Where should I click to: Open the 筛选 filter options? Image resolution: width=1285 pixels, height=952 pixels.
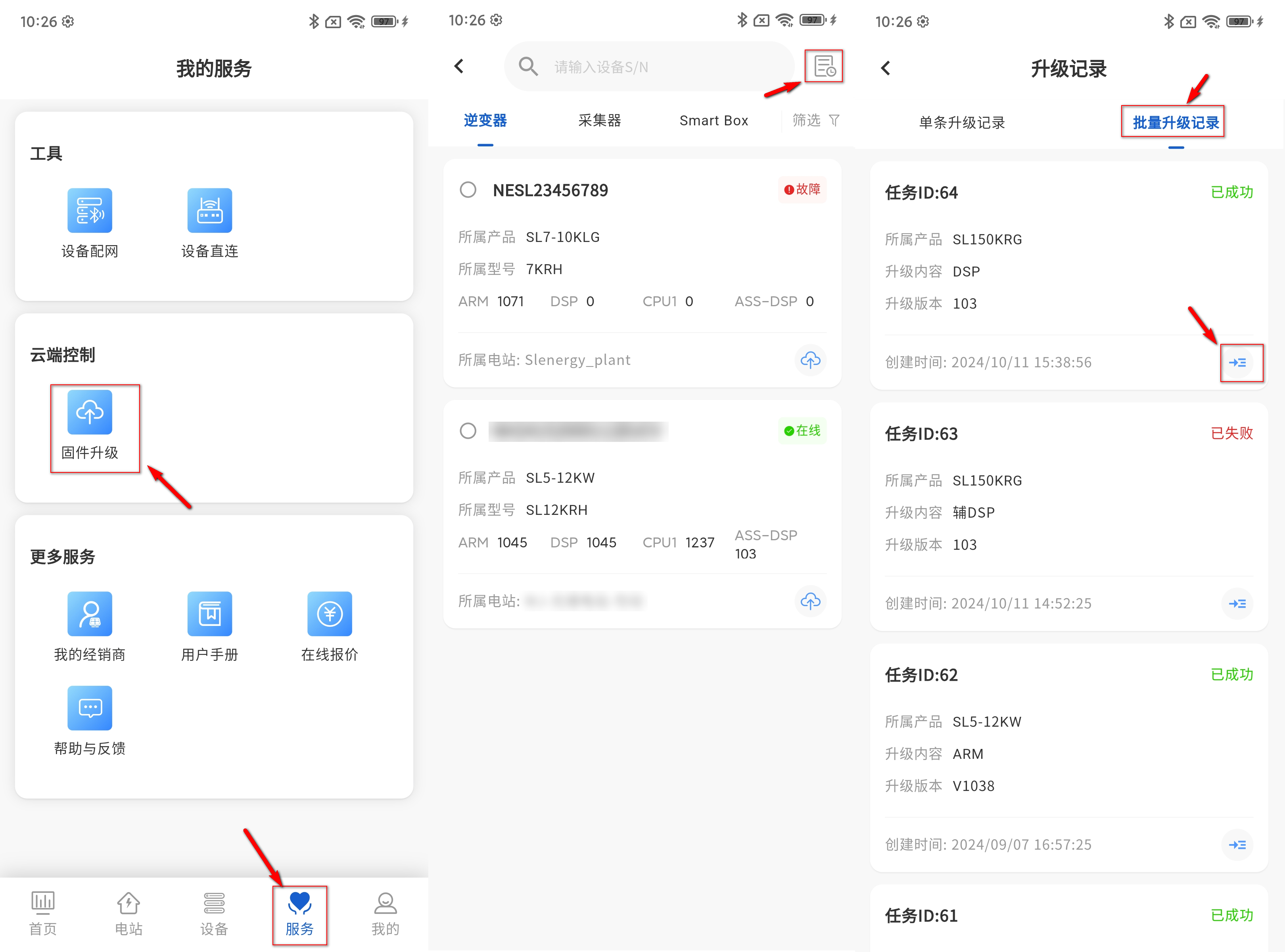(x=815, y=121)
